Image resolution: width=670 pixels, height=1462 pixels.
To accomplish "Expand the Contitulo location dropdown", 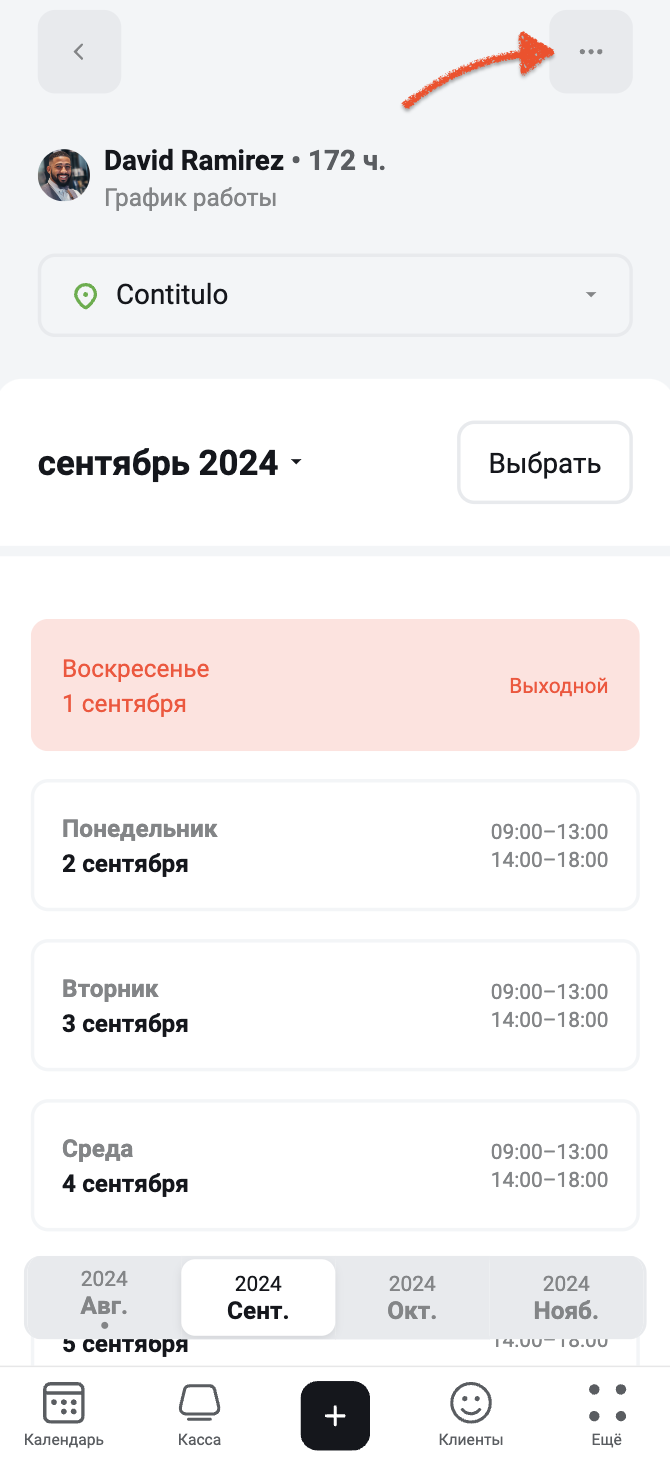I will pyautogui.click(x=335, y=295).
